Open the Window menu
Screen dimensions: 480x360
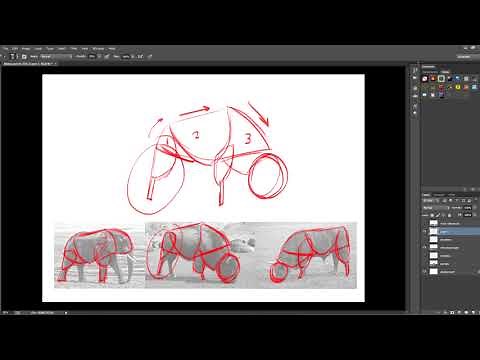pyautogui.click(x=98, y=48)
